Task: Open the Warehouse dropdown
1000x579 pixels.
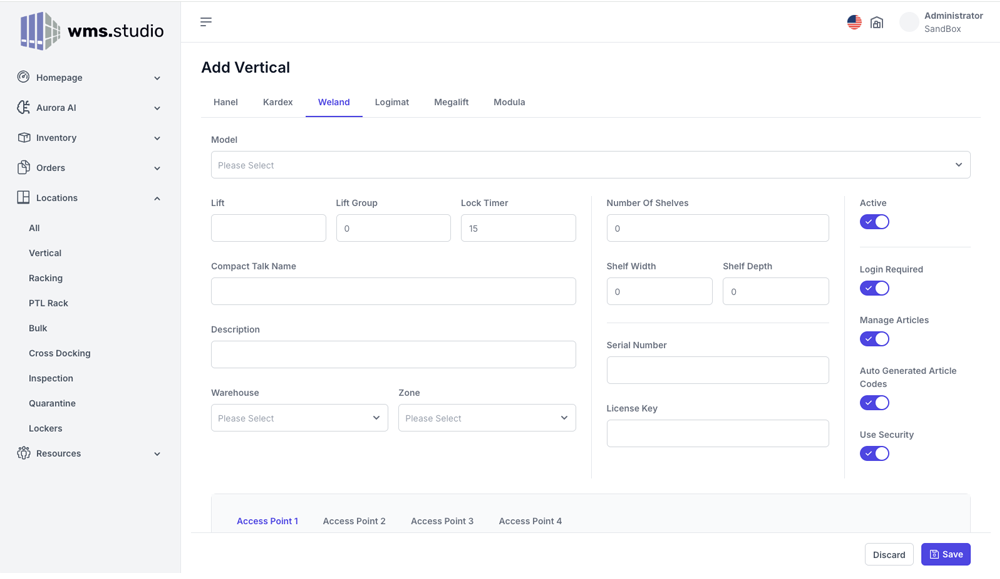Action: click(299, 418)
